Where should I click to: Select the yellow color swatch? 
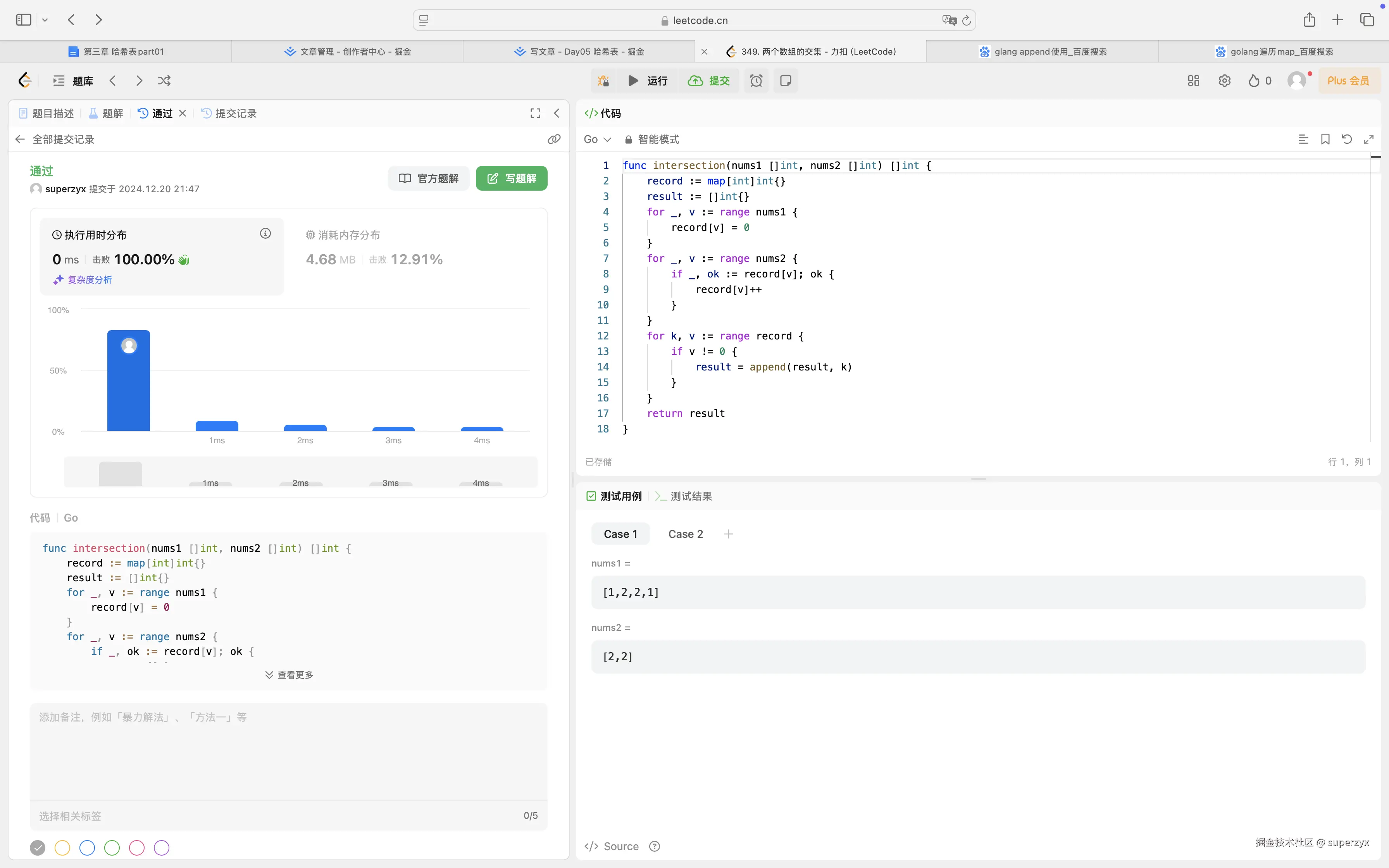tap(62, 848)
